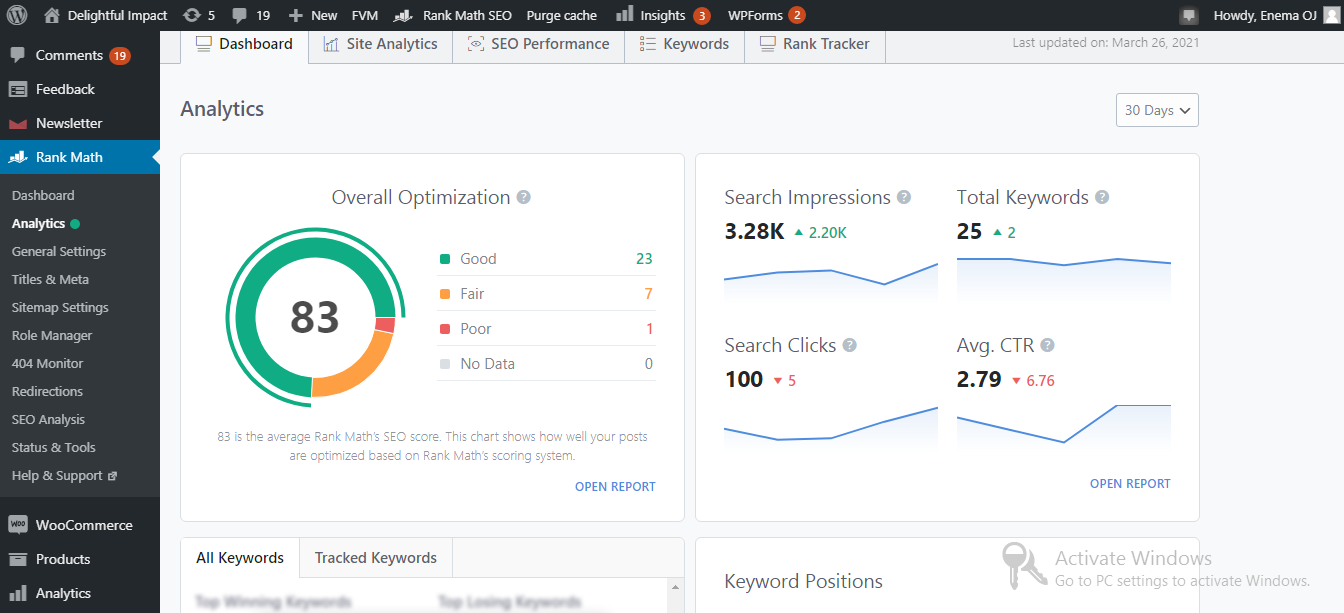Image resolution: width=1344 pixels, height=613 pixels.
Task: Select the All Keywords tab
Action: tap(240, 558)
